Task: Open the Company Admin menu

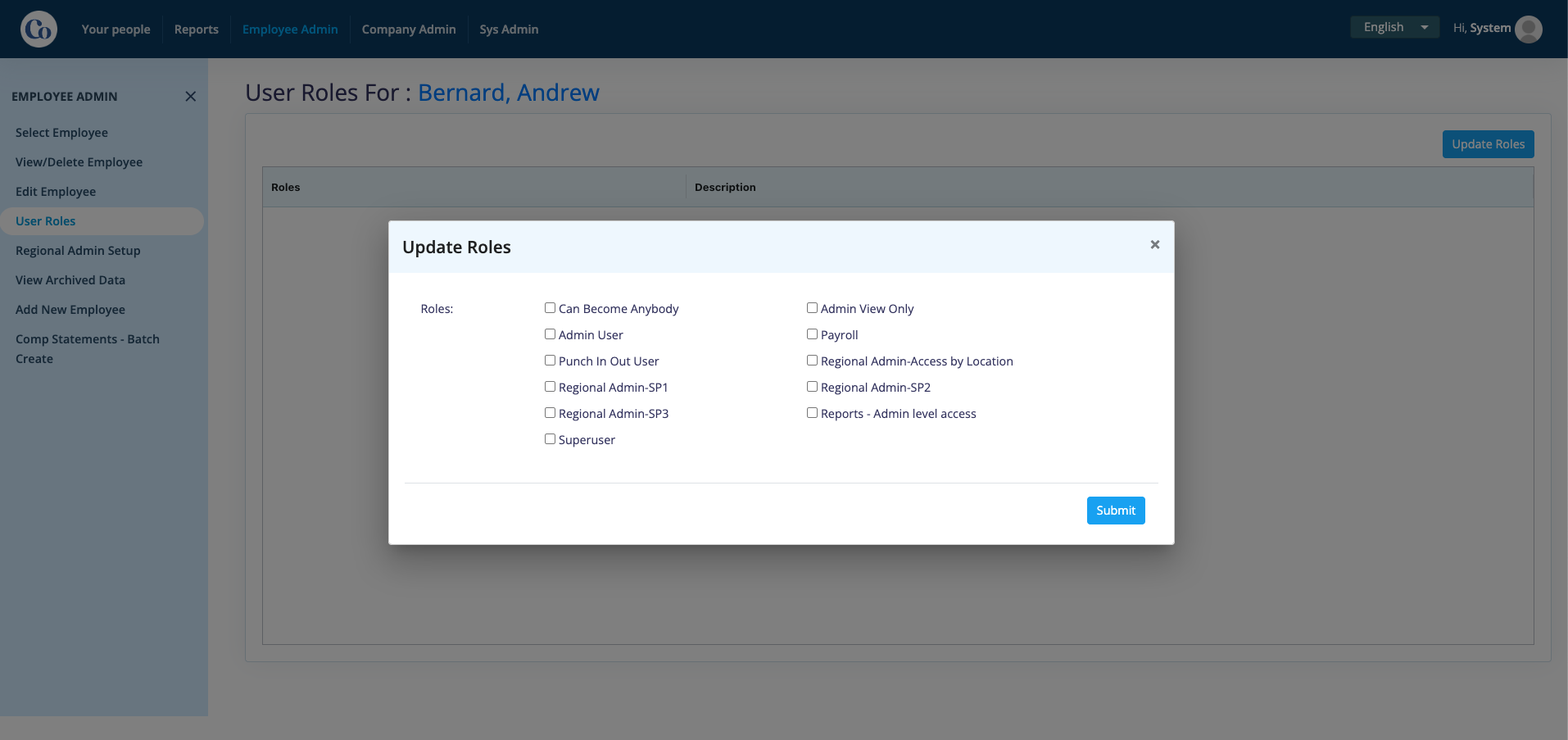Action: coord(409,30)
